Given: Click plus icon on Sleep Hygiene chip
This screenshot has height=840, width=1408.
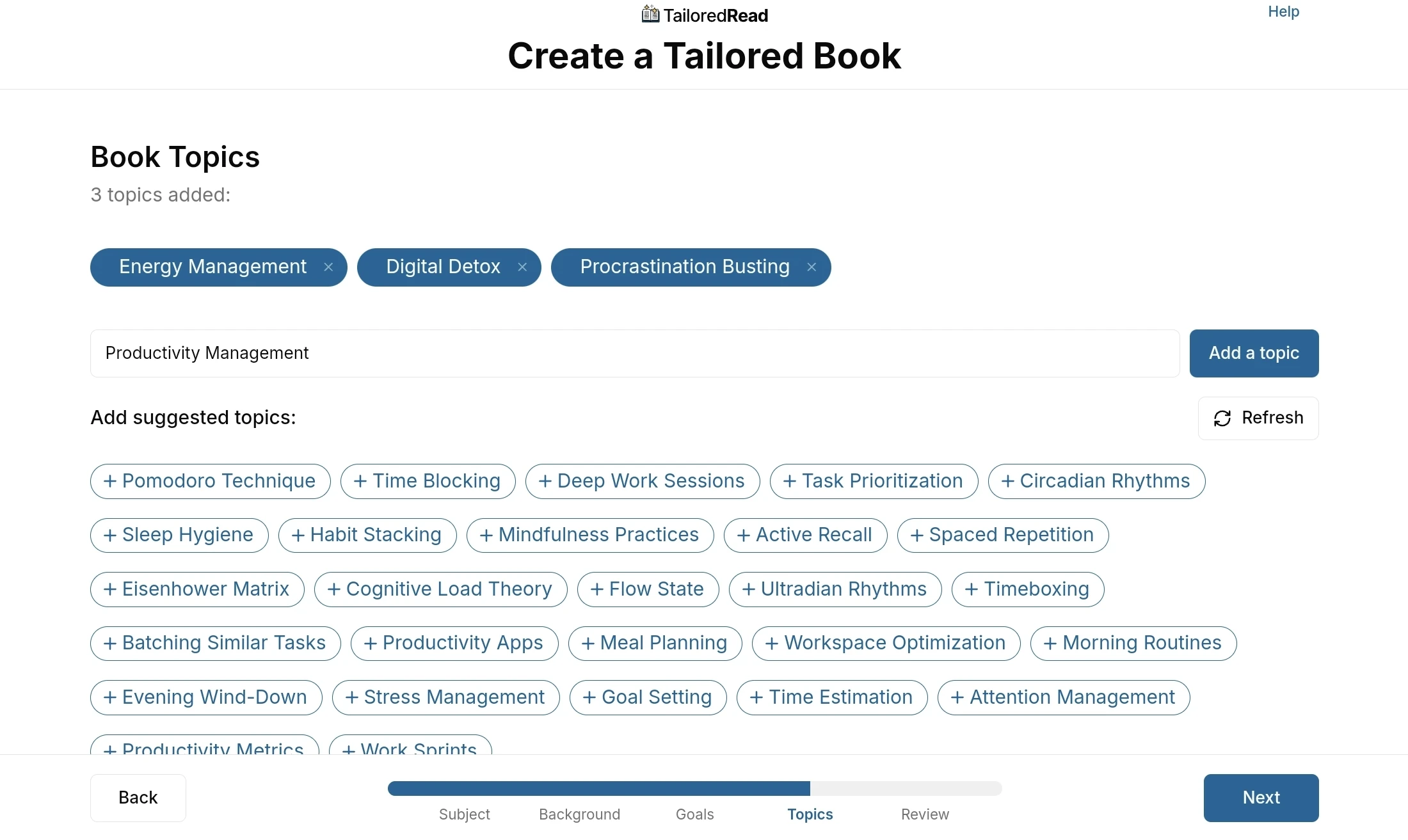Looking at the screenshot, I should click(110, 535).
